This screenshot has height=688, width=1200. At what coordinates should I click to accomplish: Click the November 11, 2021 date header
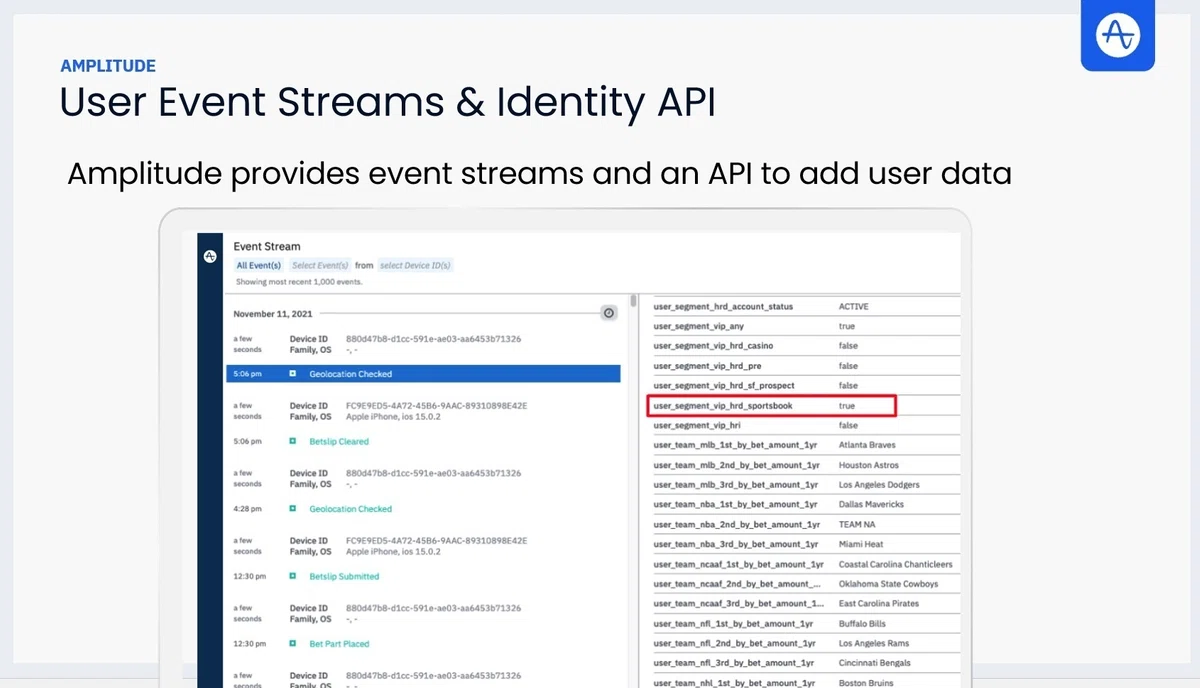[273, 314]
